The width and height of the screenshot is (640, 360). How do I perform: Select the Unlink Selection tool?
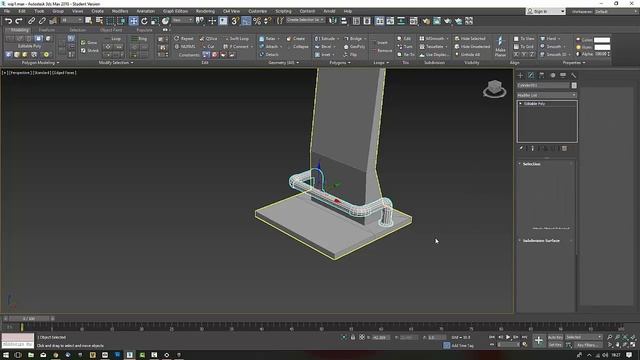point(42,21)
